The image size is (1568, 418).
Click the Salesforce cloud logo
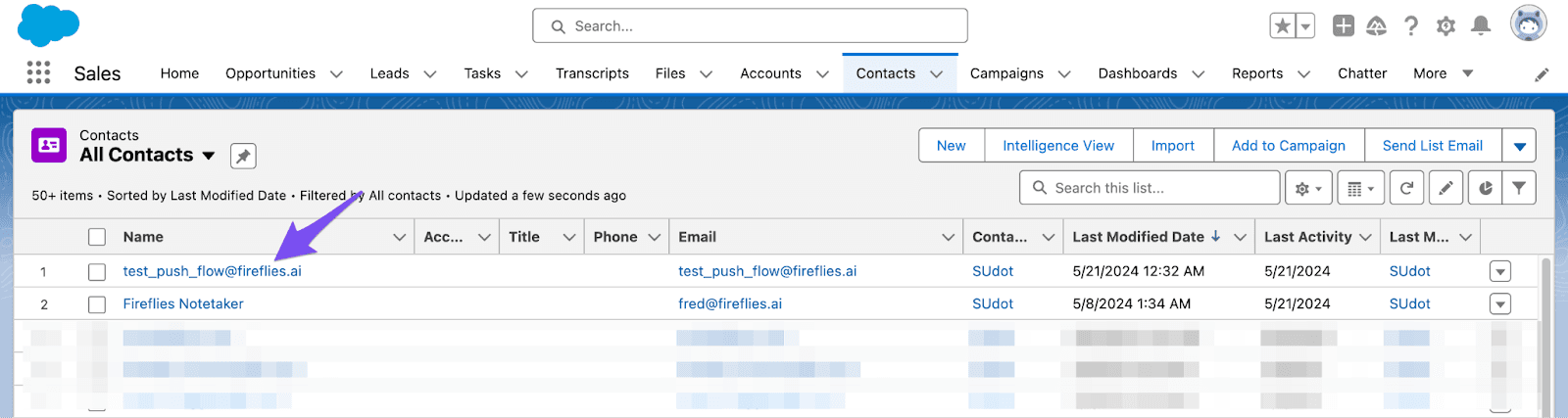(48, 24)
